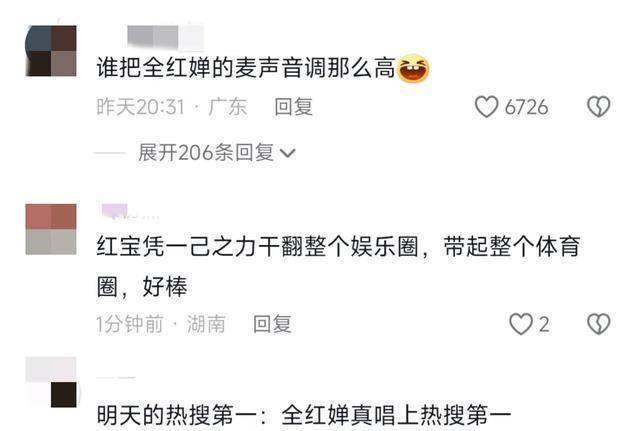Open the first commenter's blurred username

[165, 36]
